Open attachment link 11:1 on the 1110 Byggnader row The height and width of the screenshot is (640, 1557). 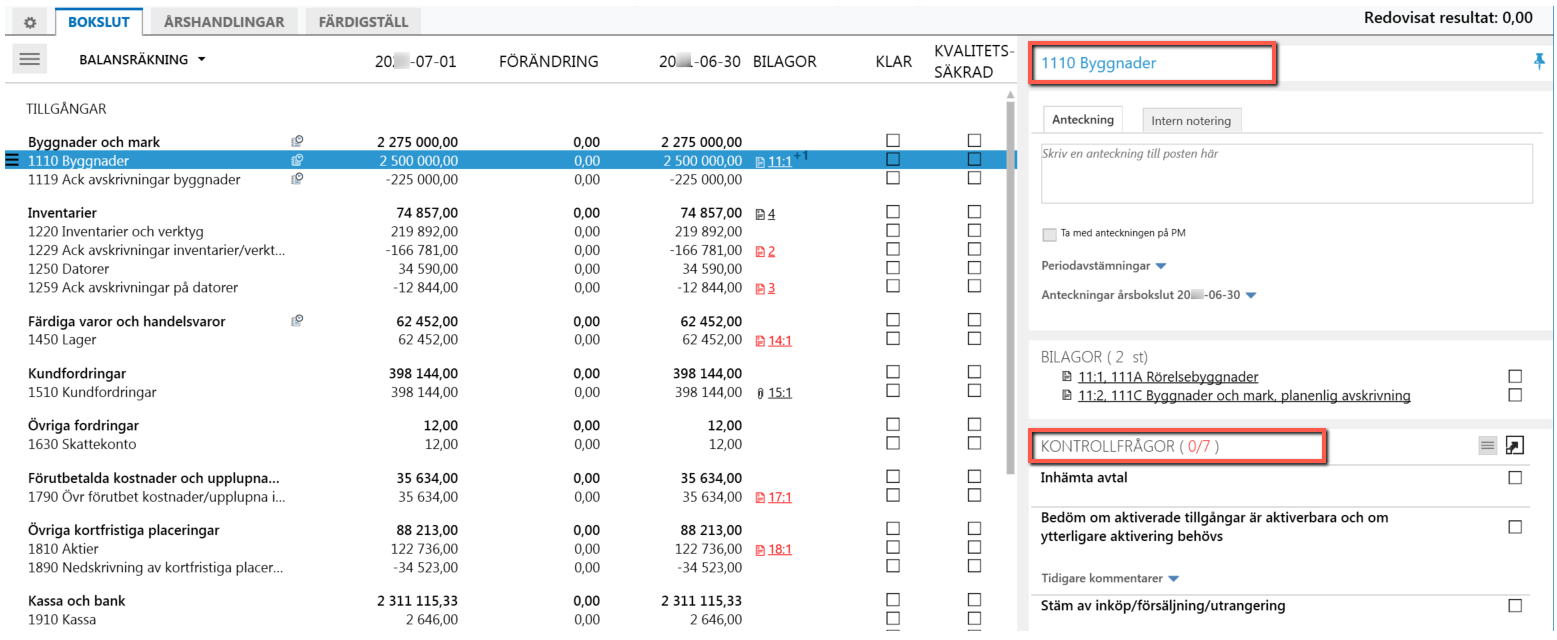(780, 161)
